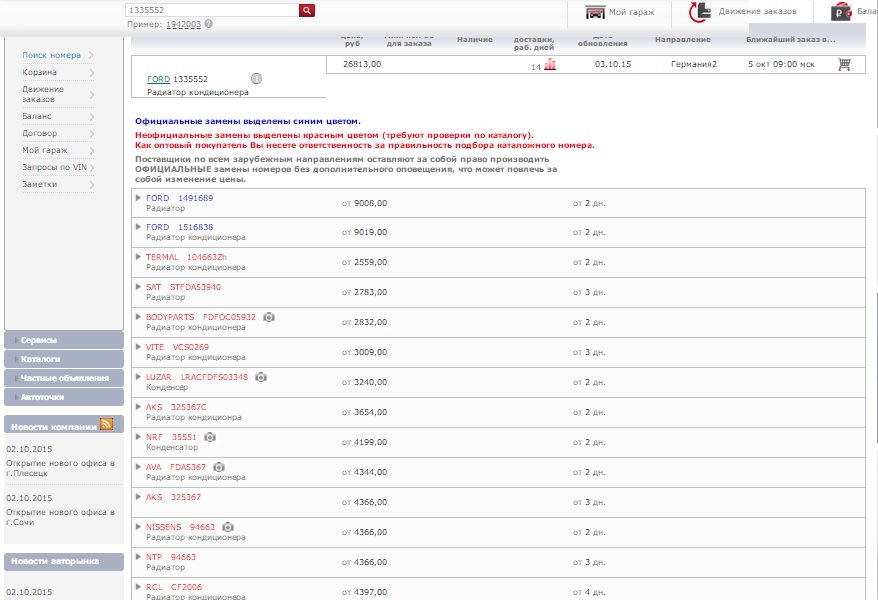Viewport: 878px width, 600px height.
Task: Click price 26813,00 for FORD 1335552
Action: [x=362, y=64]
